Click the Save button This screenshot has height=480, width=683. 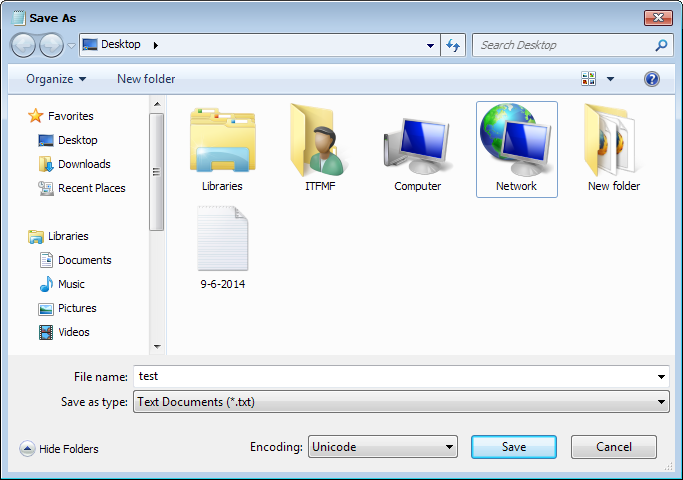pyautogui.click(x=514, y=446)
